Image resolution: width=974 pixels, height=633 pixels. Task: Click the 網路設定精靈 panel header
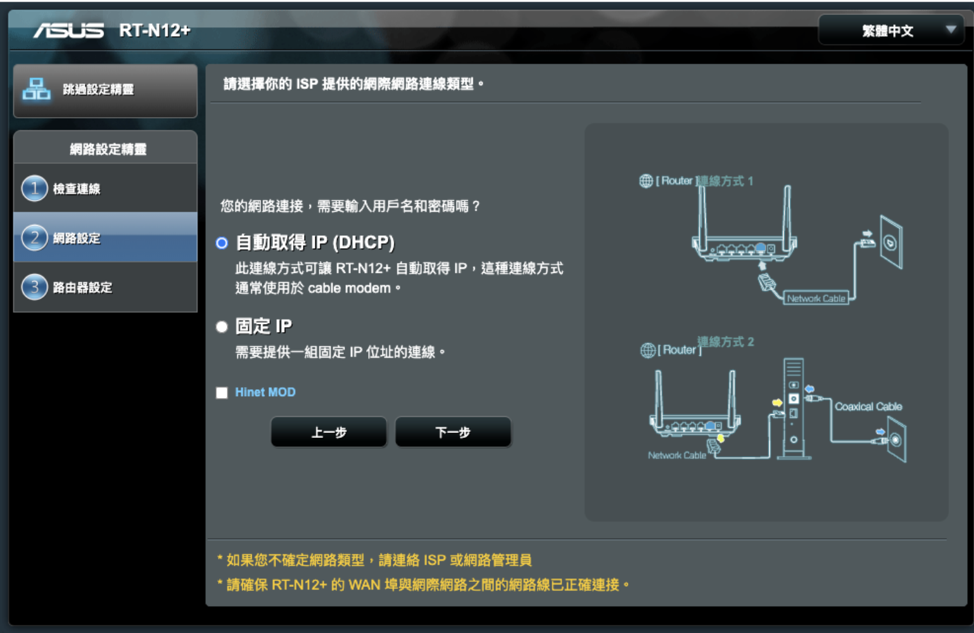[106, 148]
